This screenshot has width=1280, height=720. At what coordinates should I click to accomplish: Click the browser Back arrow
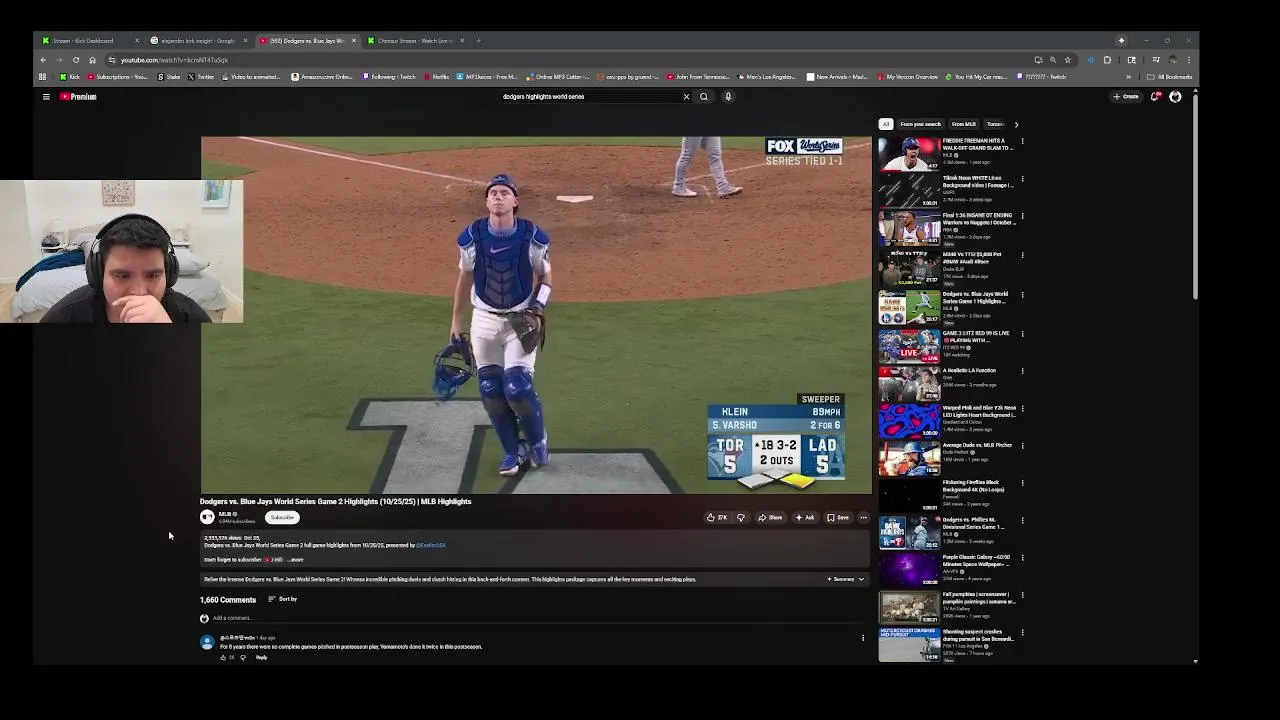[43, 60]
